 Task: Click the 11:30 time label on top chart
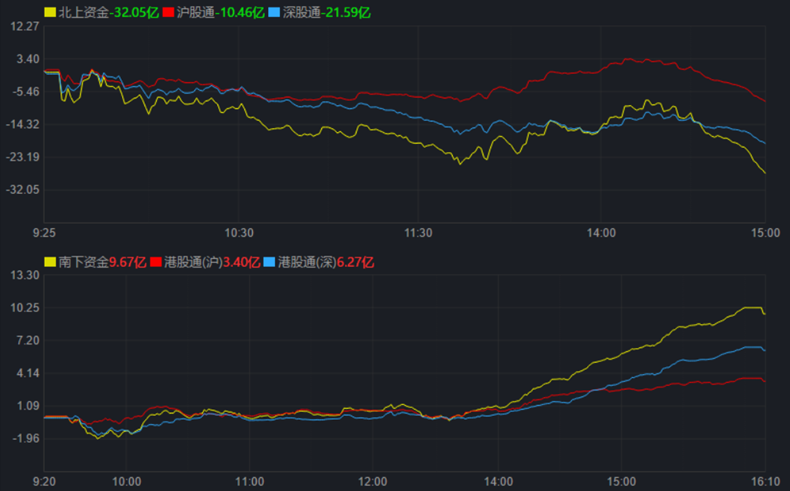[x=418, y=232]
